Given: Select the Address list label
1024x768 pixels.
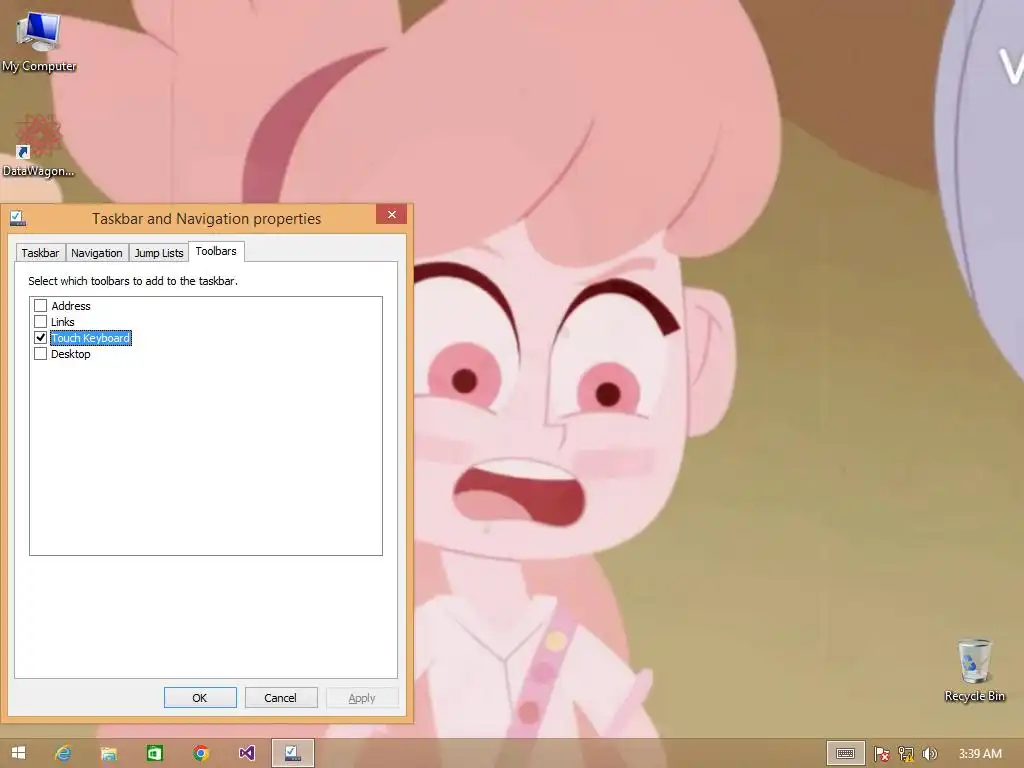Looking at the screenshot, I should tap(71, 306).
